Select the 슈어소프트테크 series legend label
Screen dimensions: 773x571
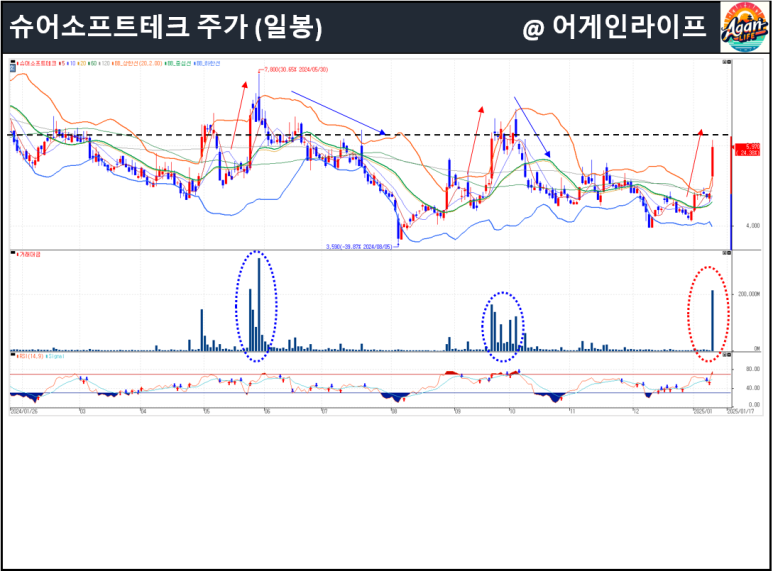36,64
